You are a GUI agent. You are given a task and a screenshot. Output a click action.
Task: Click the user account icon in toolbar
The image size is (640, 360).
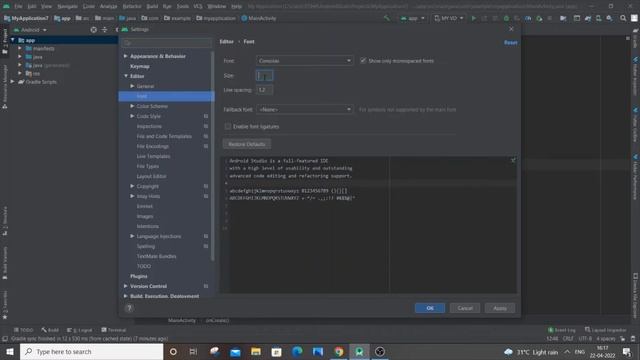[634, 18]
